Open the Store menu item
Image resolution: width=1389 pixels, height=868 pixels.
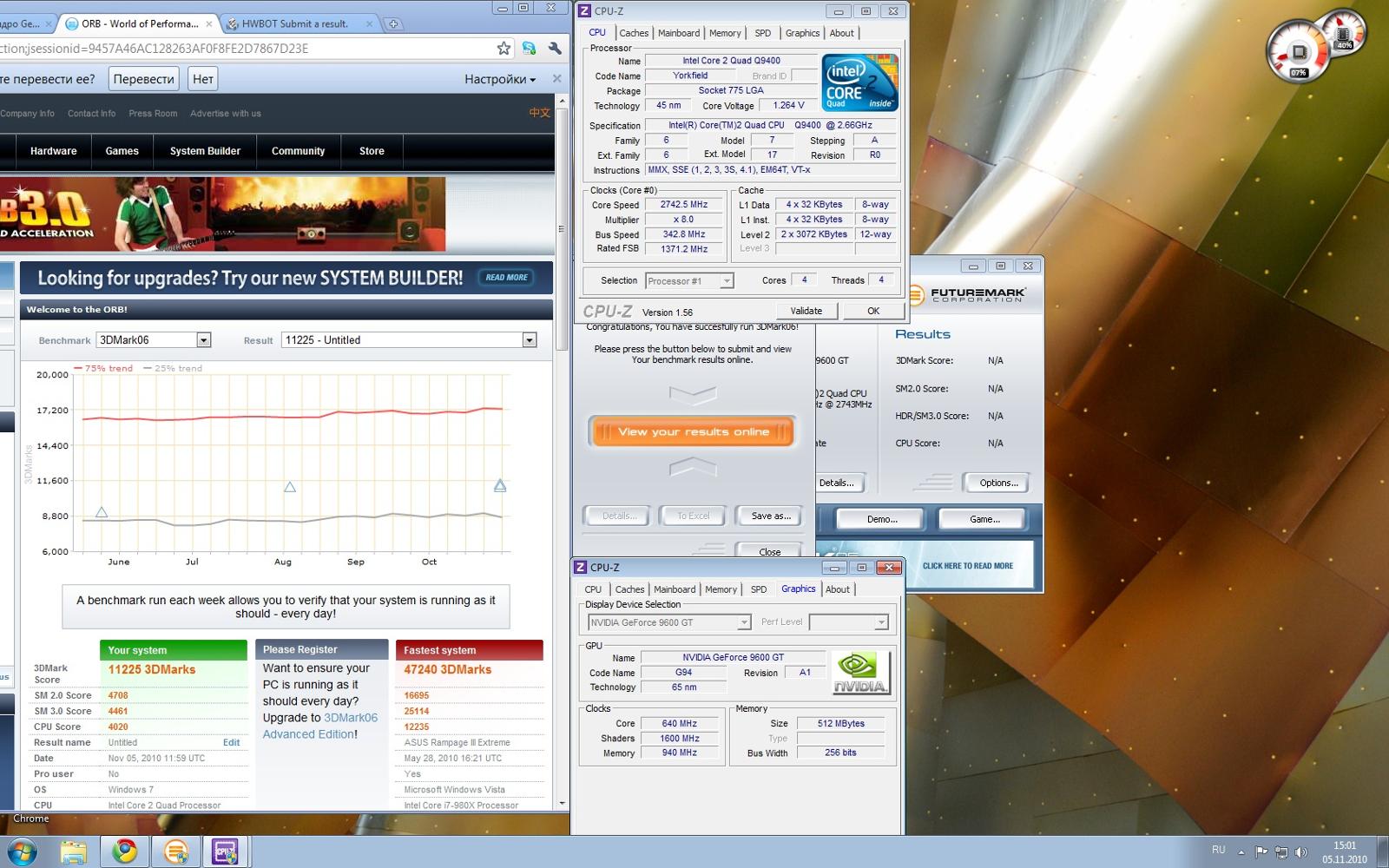(372, 151)
